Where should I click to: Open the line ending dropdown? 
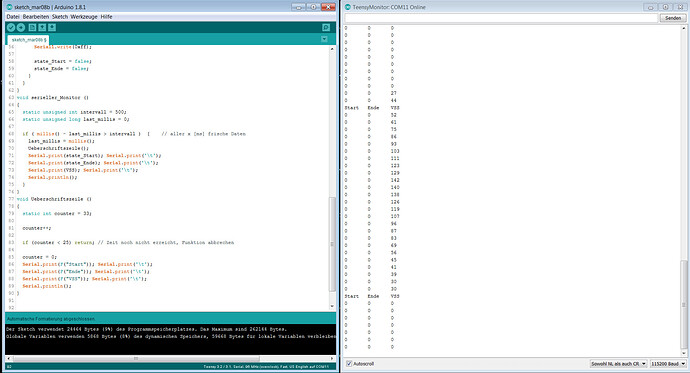pyautogui.click(x=618, y=364)
